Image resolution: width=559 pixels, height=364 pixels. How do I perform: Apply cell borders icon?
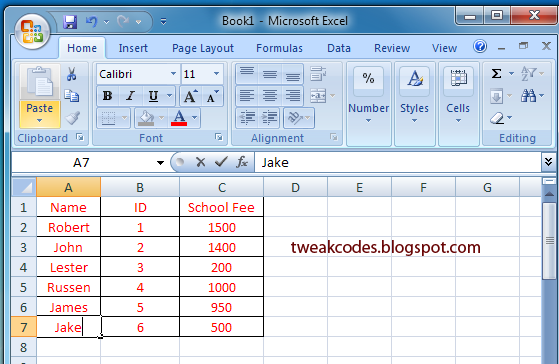[x=108, y=118]
